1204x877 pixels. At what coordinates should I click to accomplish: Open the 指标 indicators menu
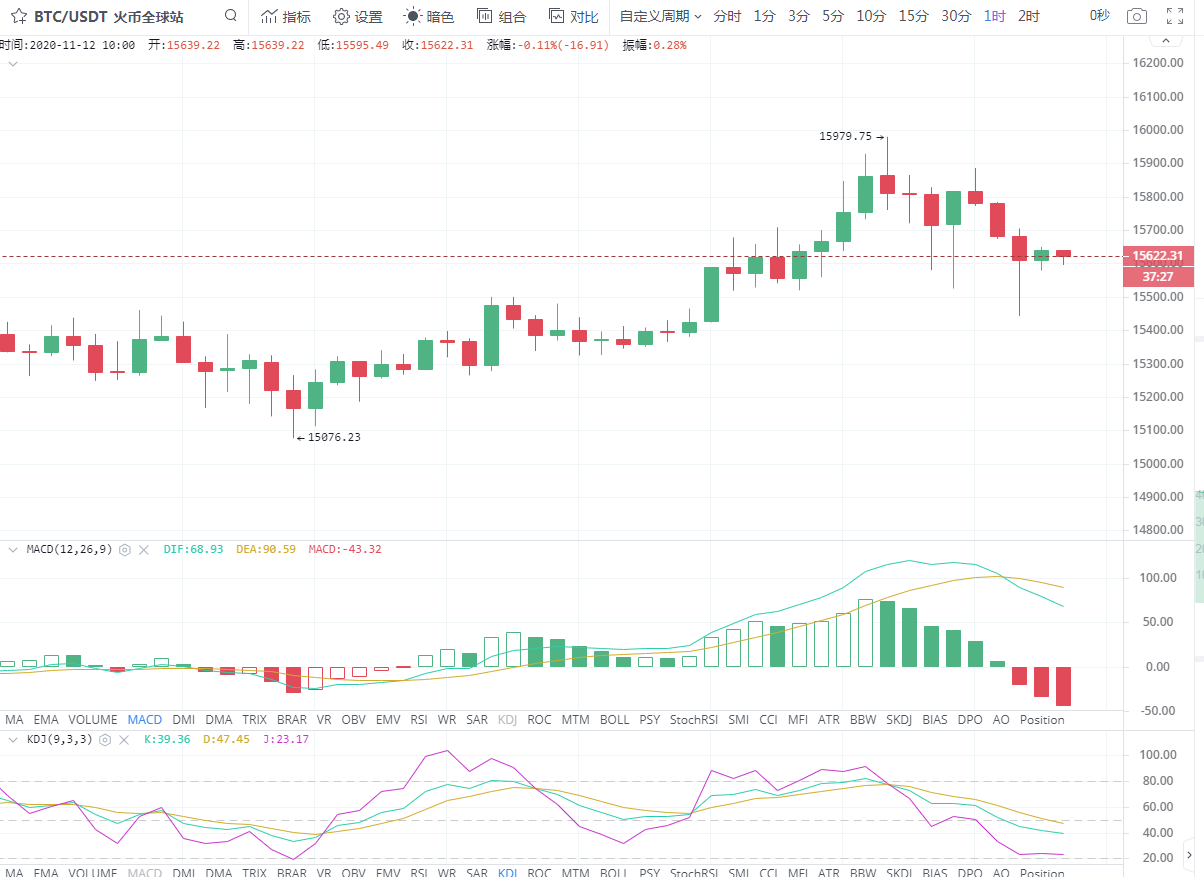tap(285, 17)
